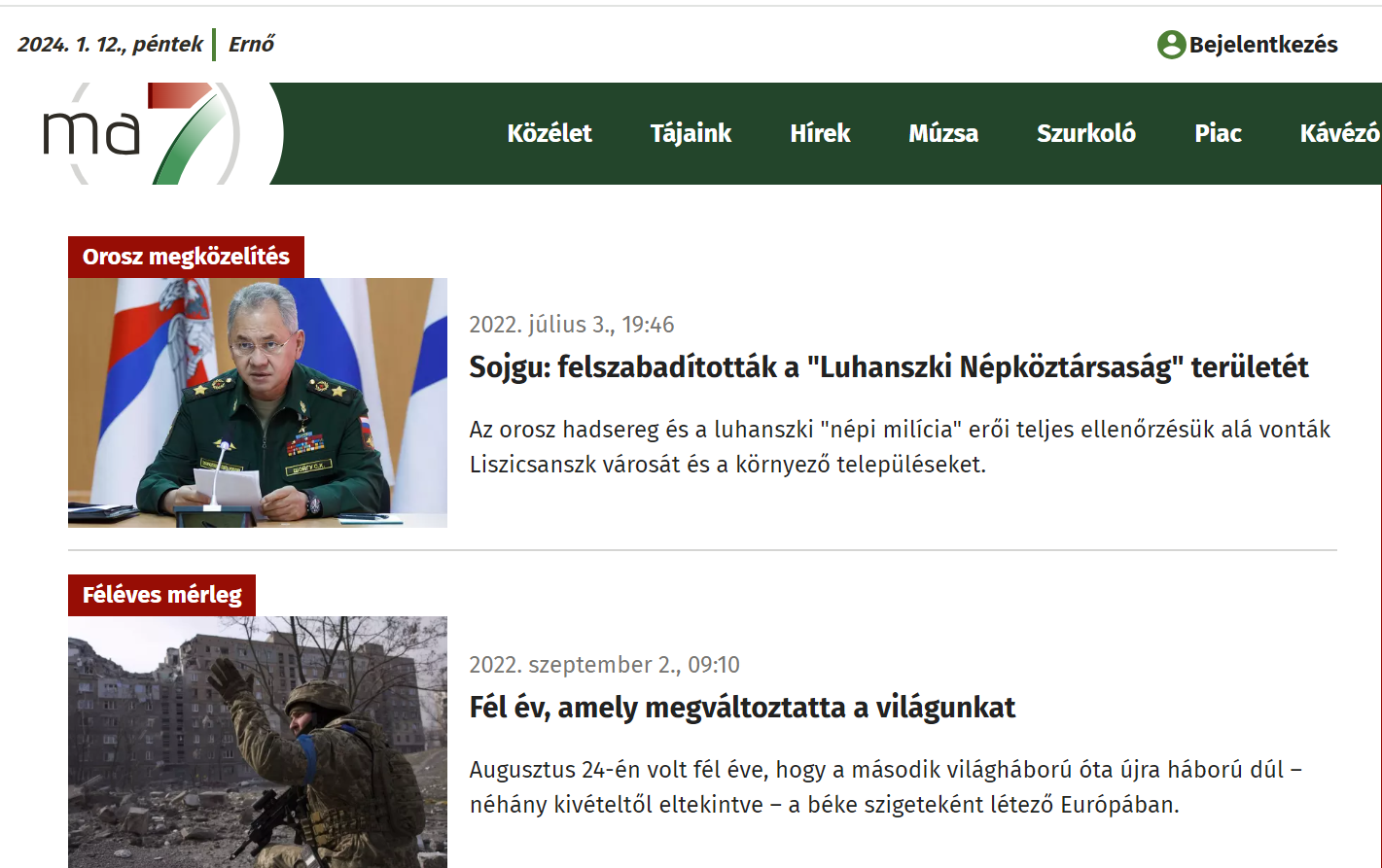The image size is (1382, 868).
Task: Select the Piac menu item
Action: coord(1218,133)
